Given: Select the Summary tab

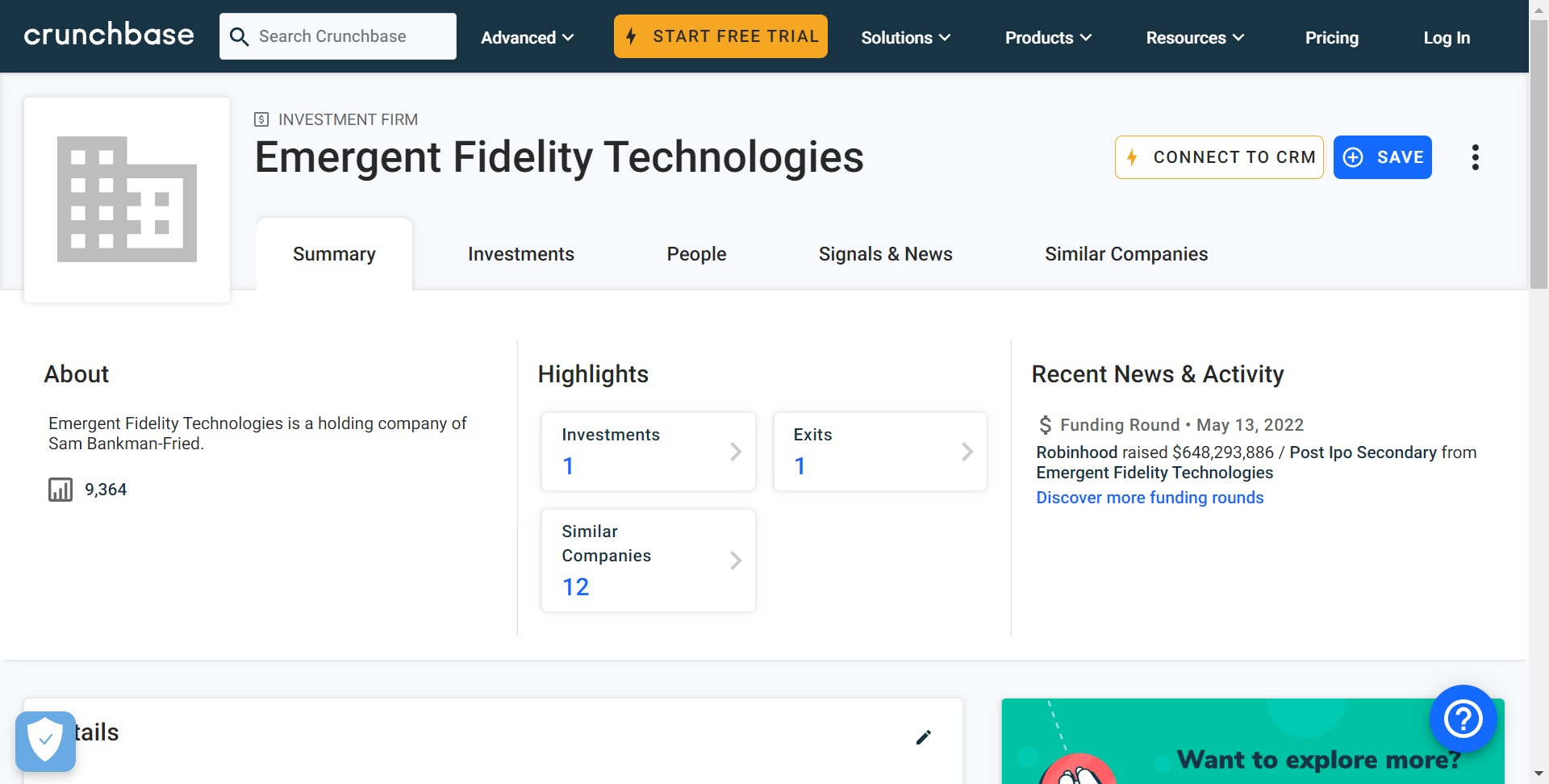Looking at the screenshot, I should pos(334,254).
